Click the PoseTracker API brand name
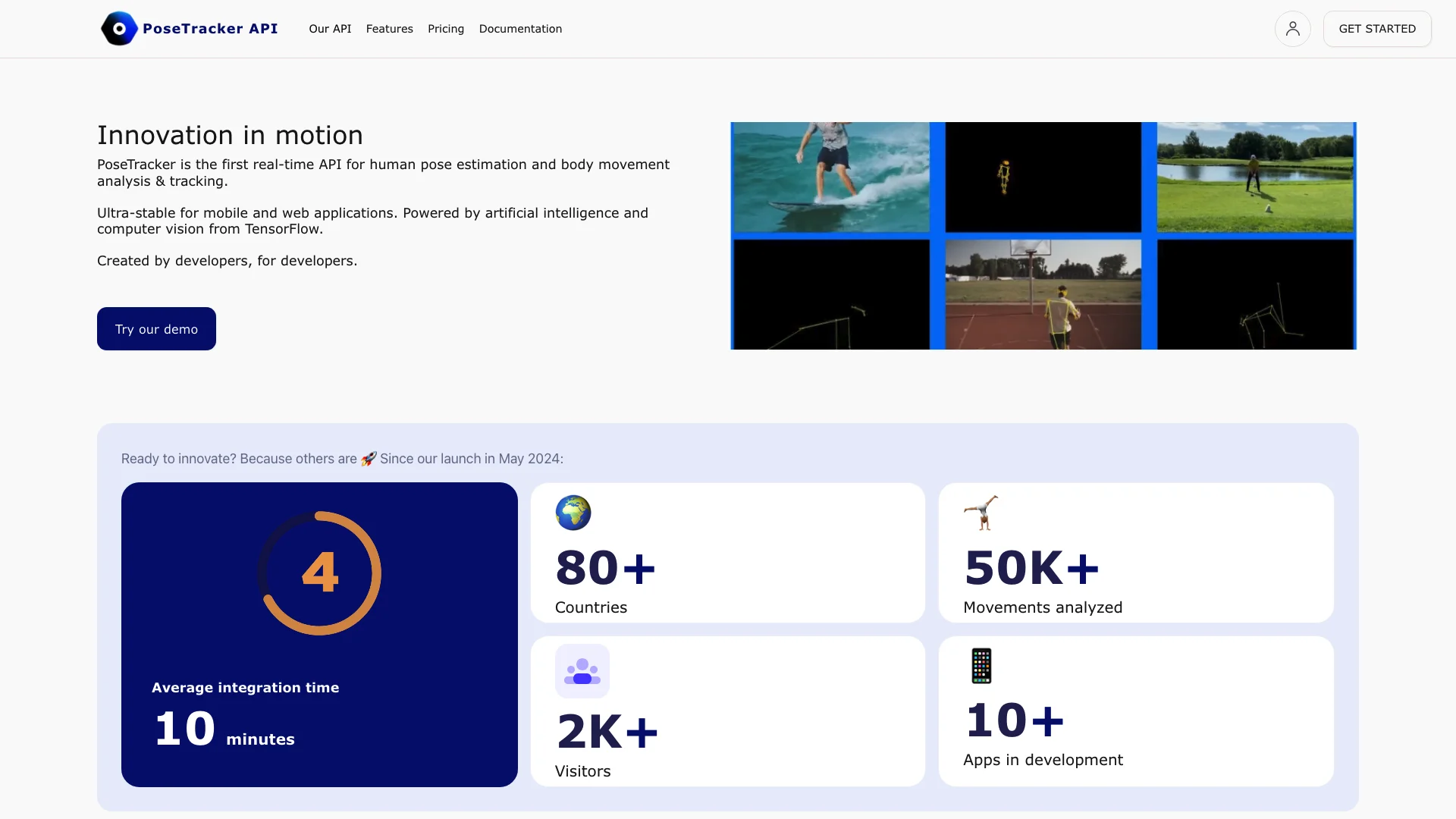 click(210, 29)
